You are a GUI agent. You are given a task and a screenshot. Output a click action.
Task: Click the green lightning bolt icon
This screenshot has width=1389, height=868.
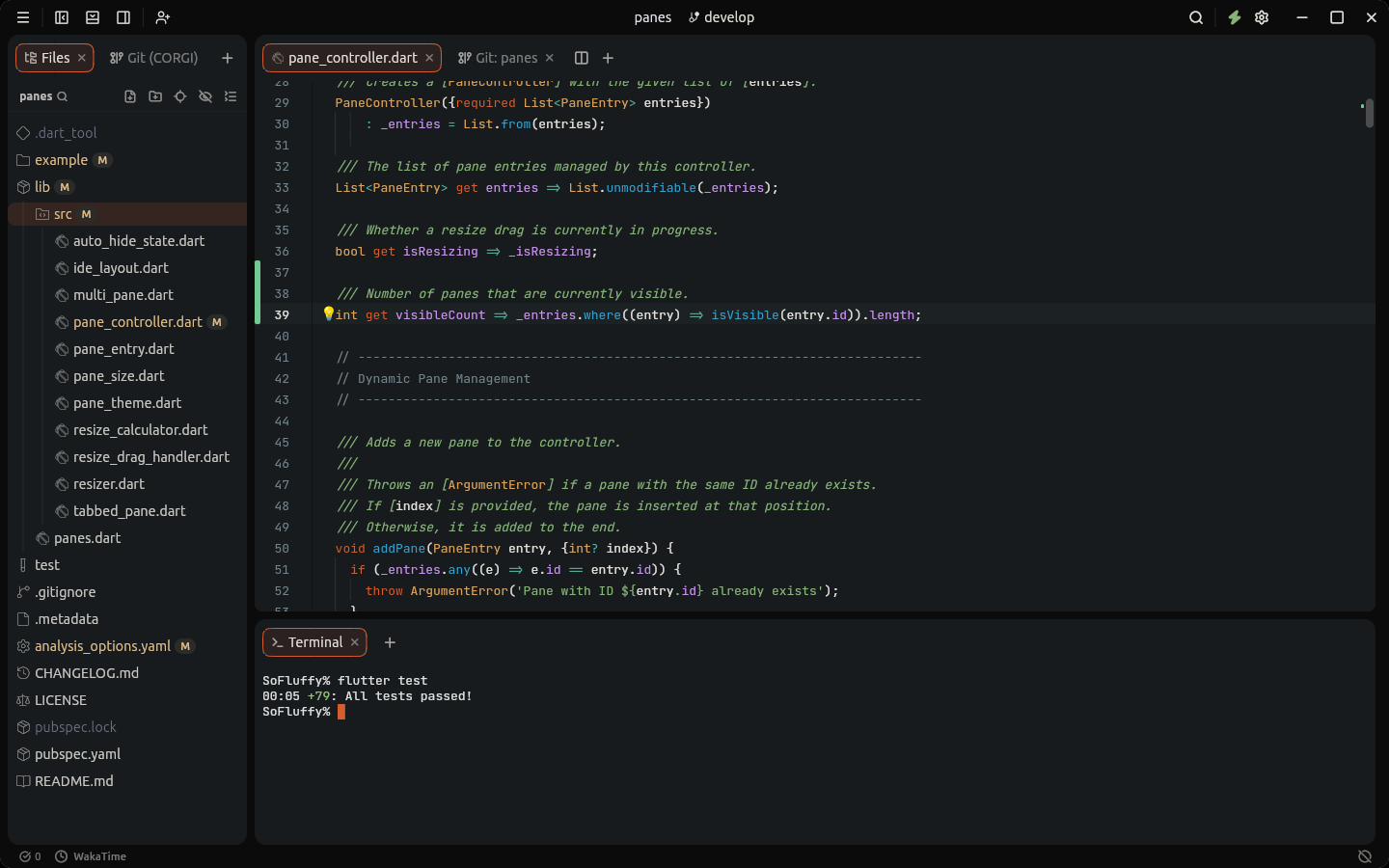pos(1234,17)
